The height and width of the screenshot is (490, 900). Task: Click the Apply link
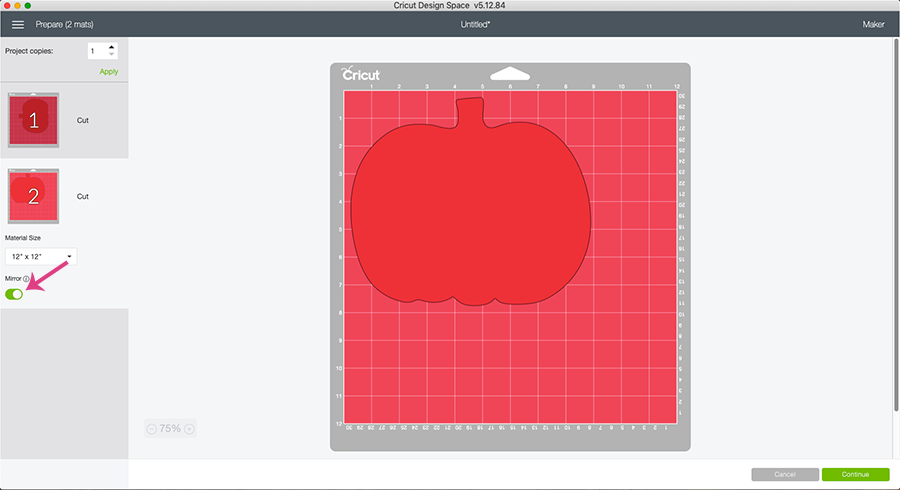[108, 71]
